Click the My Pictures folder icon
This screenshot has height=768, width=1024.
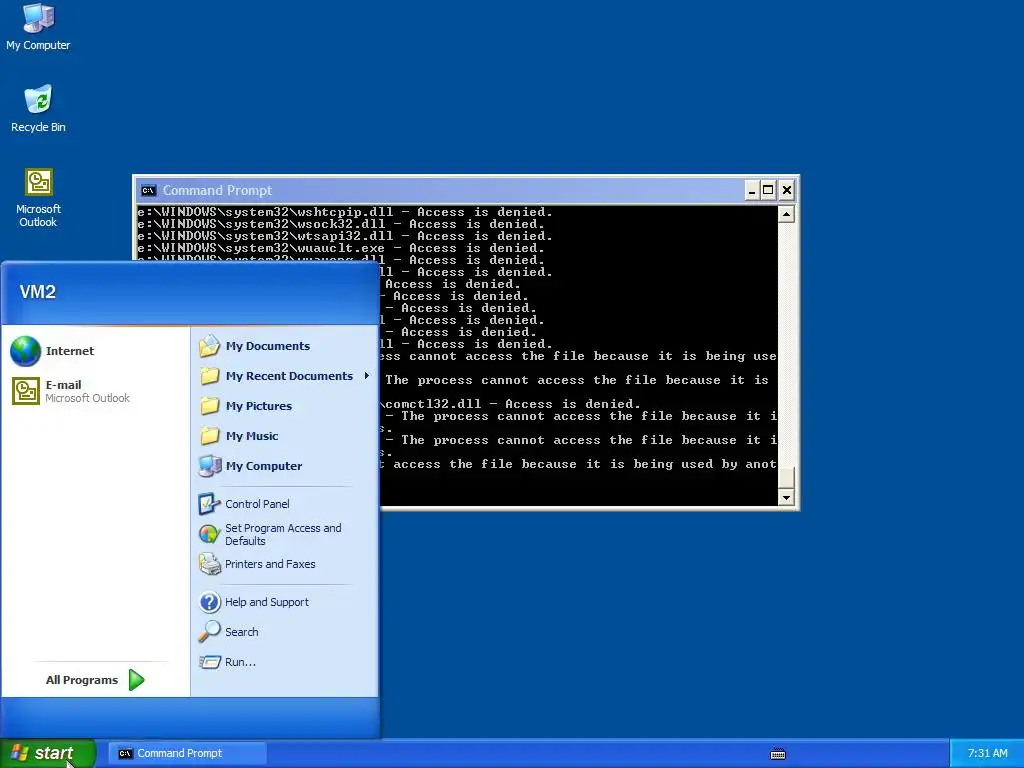210,406
